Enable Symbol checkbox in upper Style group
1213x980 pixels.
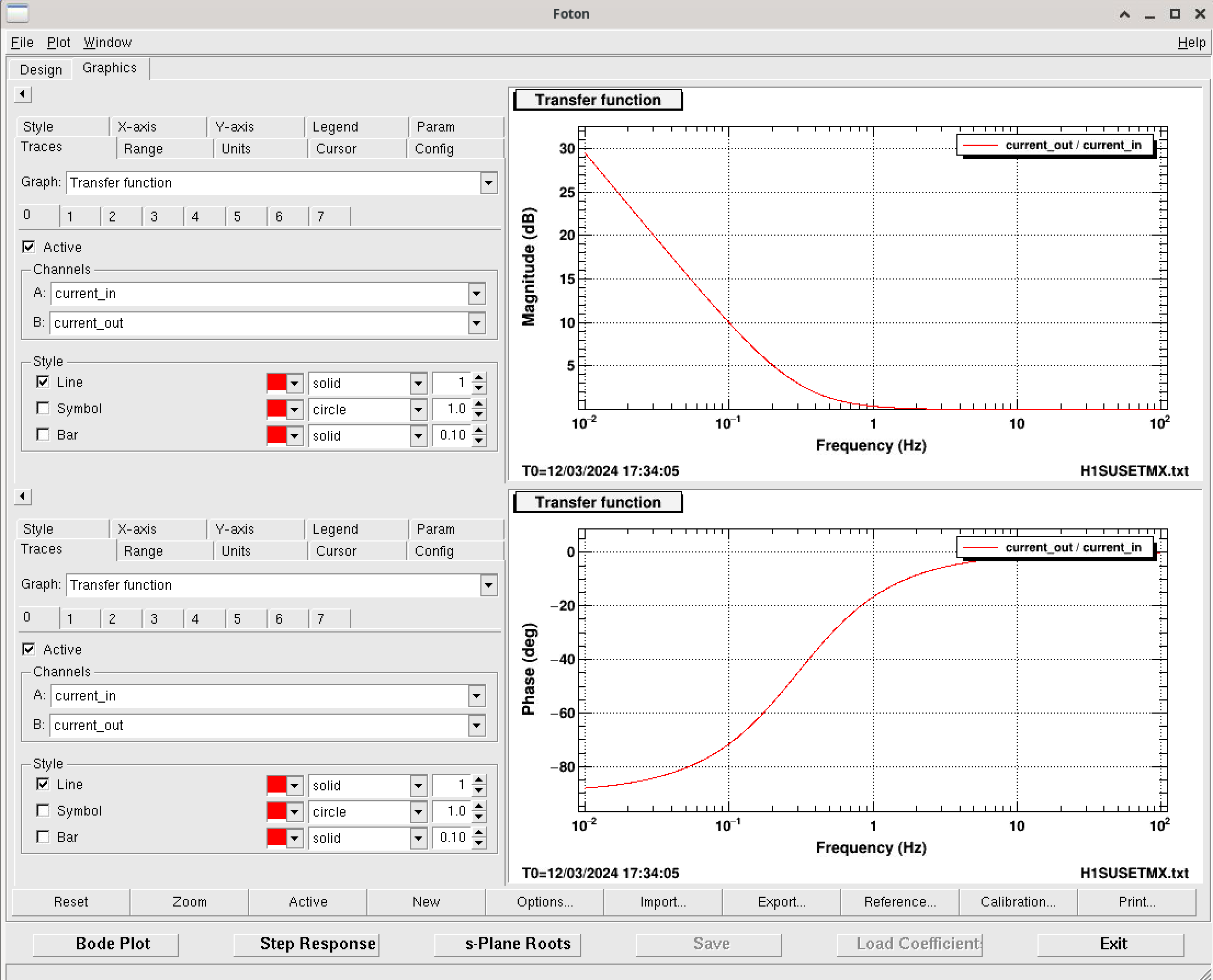[43, 408]
